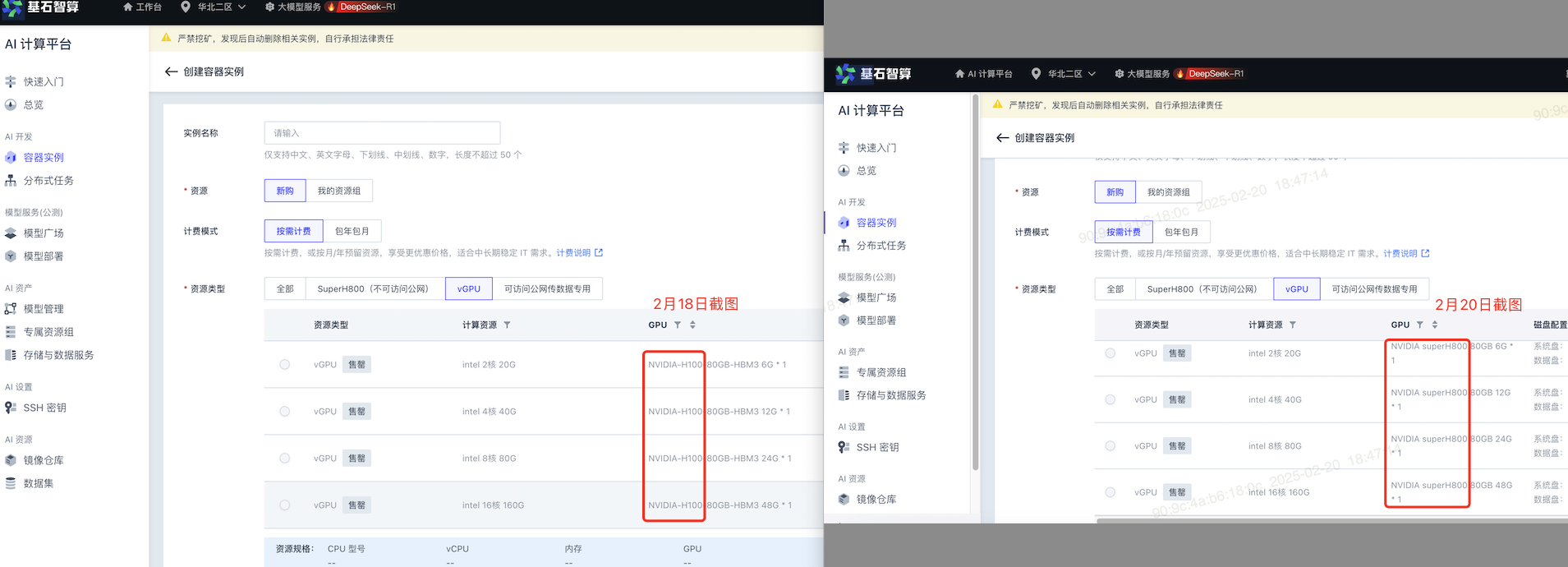Click 镜像仓库 icon in left screenshot sidebar

click(x=11, y=460)
